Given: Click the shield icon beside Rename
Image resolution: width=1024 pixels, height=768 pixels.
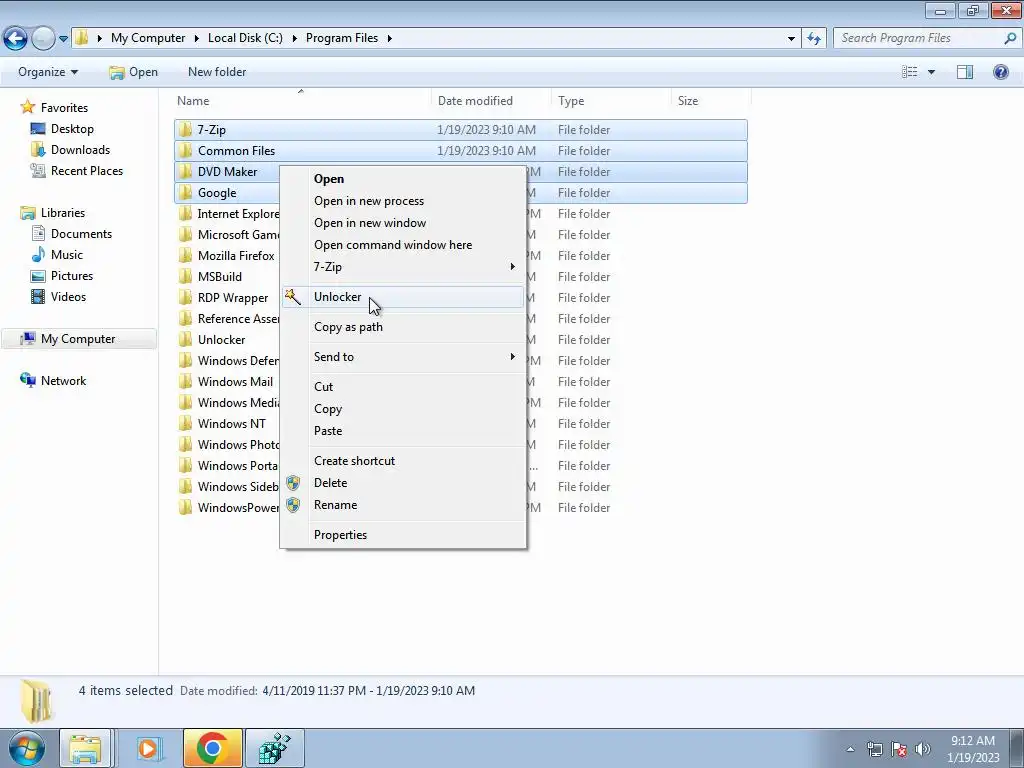Looking at the screenshot, I should tap(293, 505).
